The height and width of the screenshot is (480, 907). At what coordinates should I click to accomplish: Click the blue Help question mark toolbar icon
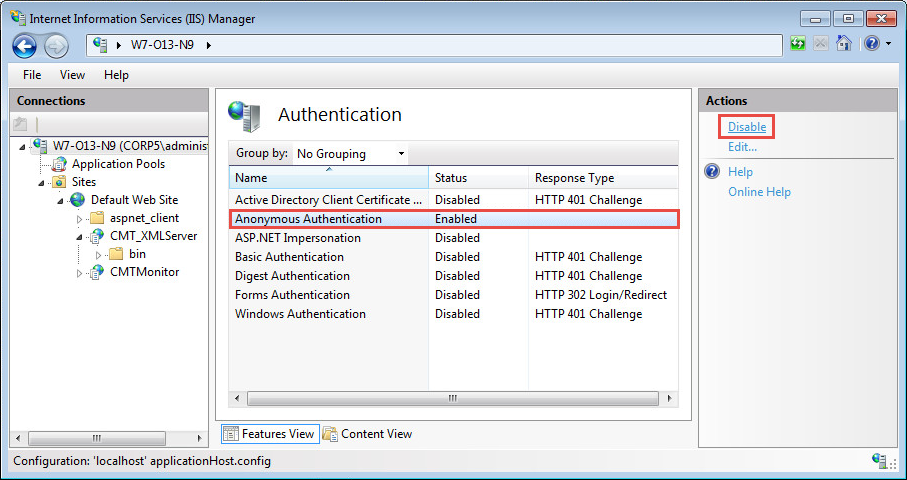(x=871, y=44)
